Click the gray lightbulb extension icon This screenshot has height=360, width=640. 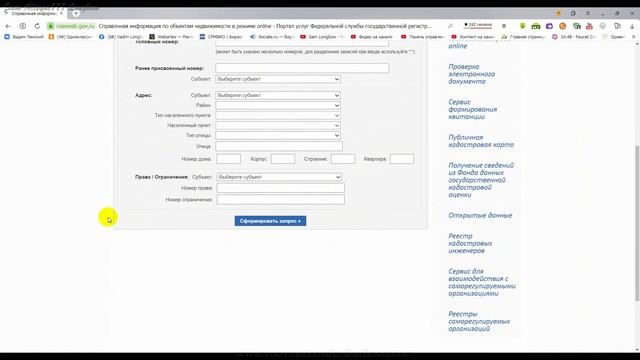point(602,26)
